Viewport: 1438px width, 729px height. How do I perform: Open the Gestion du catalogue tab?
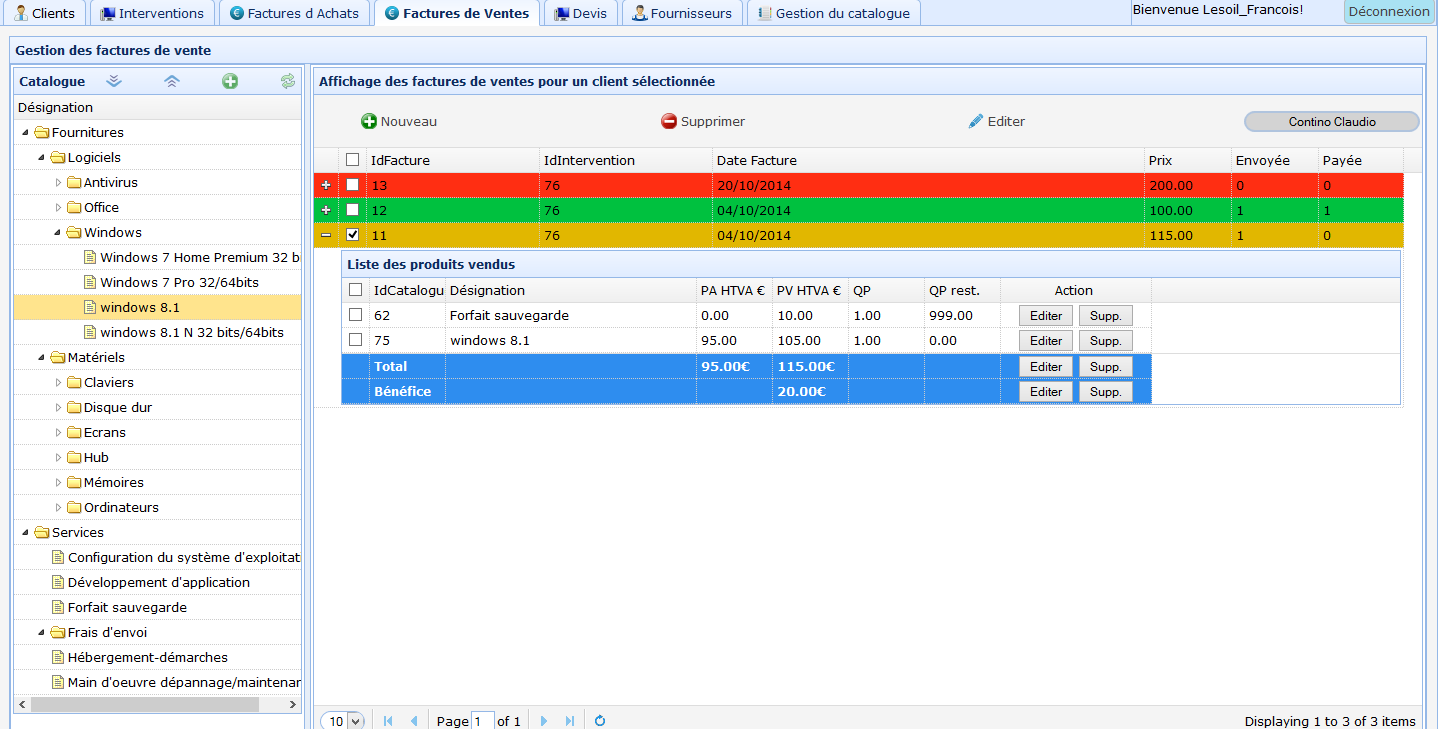click(834, 13)
